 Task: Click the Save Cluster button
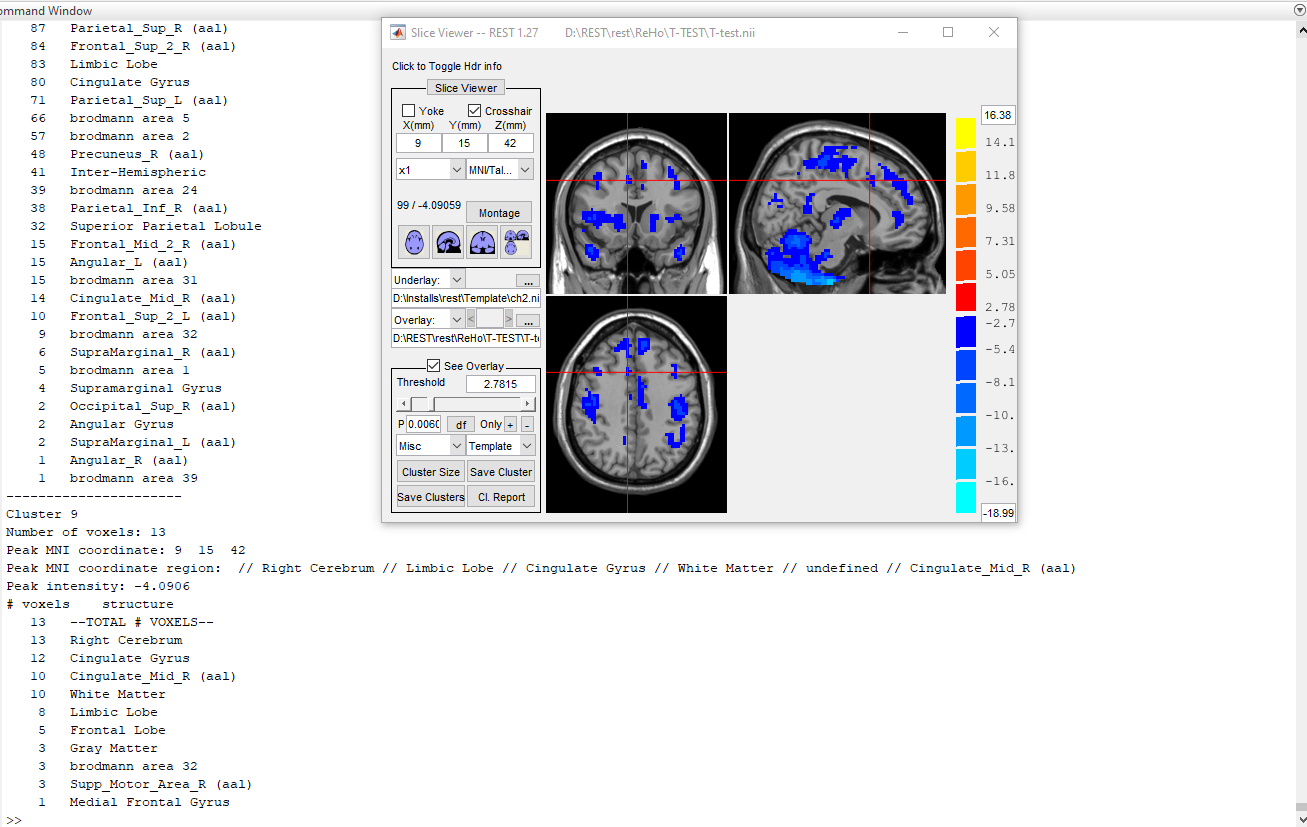(x=501, y=472)
